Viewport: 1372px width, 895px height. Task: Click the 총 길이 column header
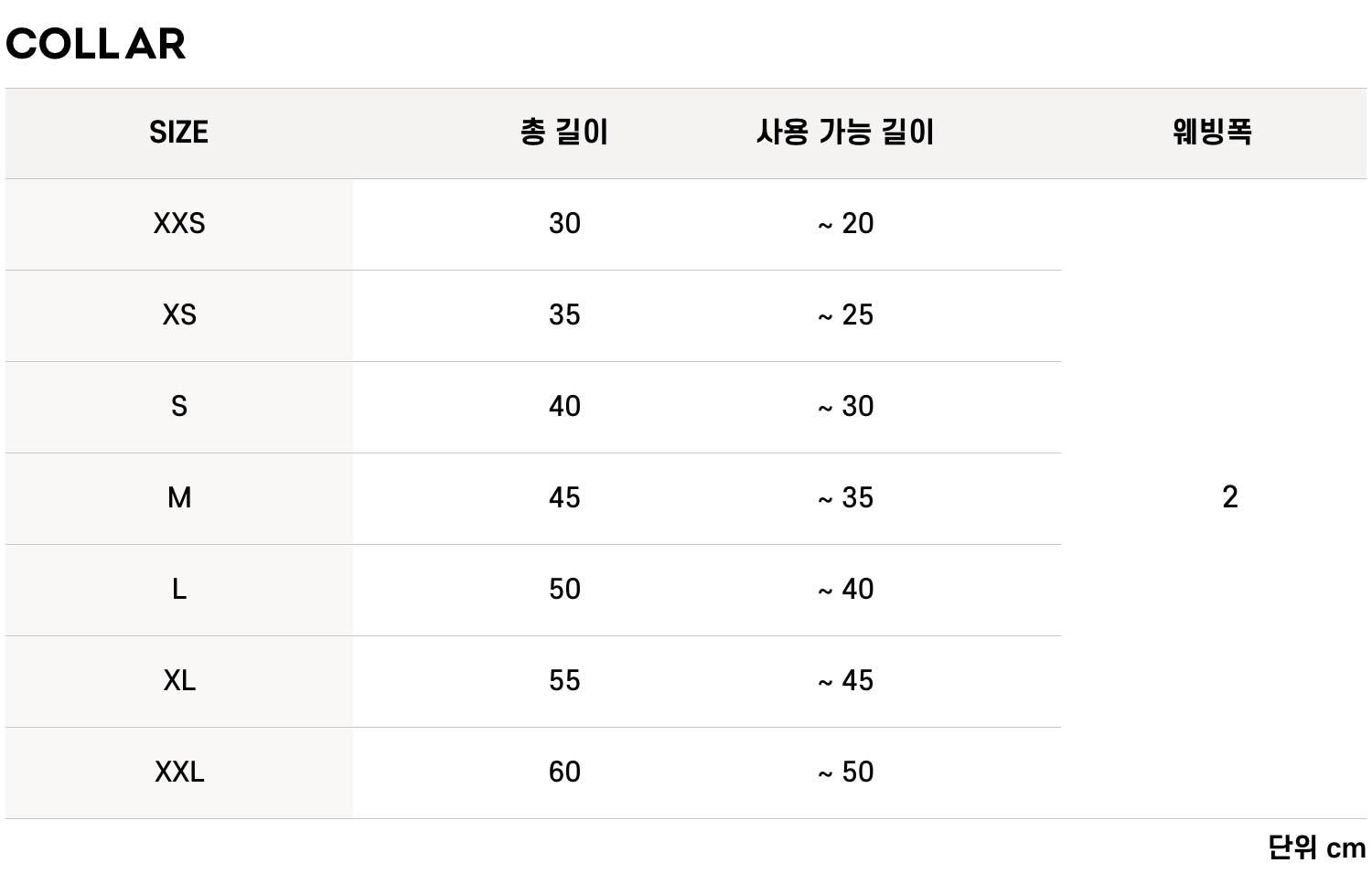click(563, 133)
